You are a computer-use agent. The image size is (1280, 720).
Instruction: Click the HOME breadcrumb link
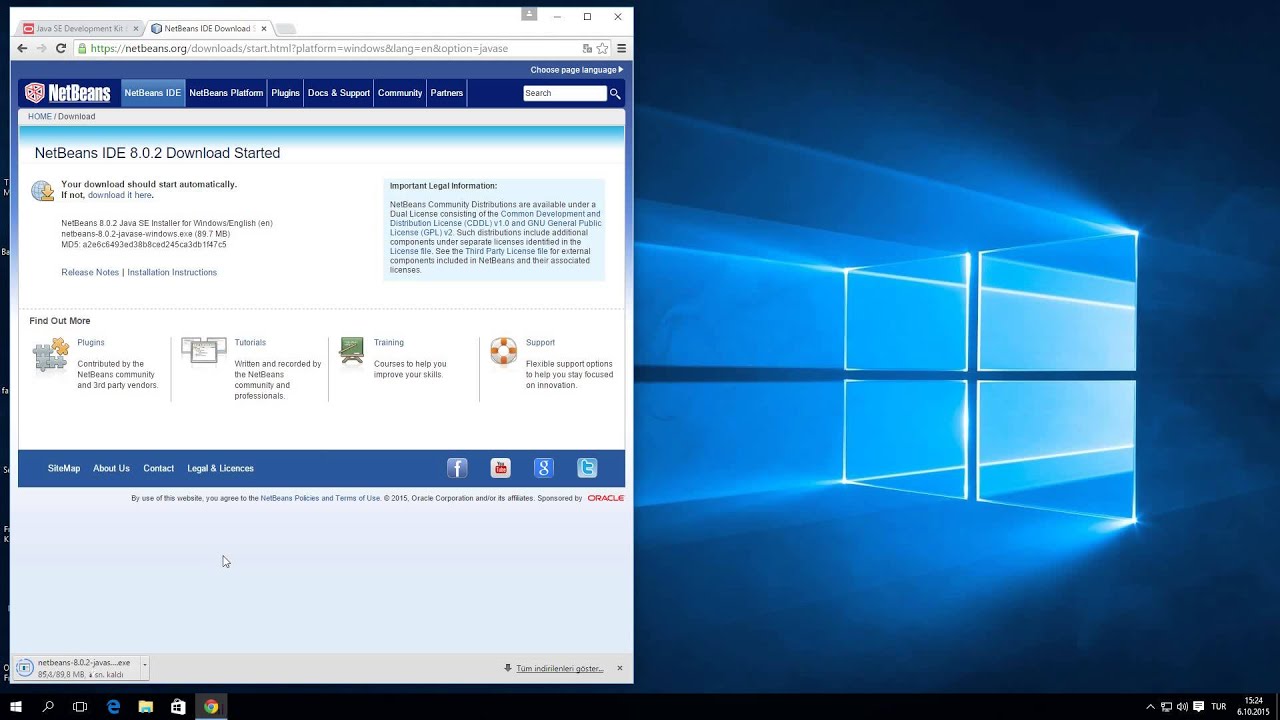(x=40, y=116)
